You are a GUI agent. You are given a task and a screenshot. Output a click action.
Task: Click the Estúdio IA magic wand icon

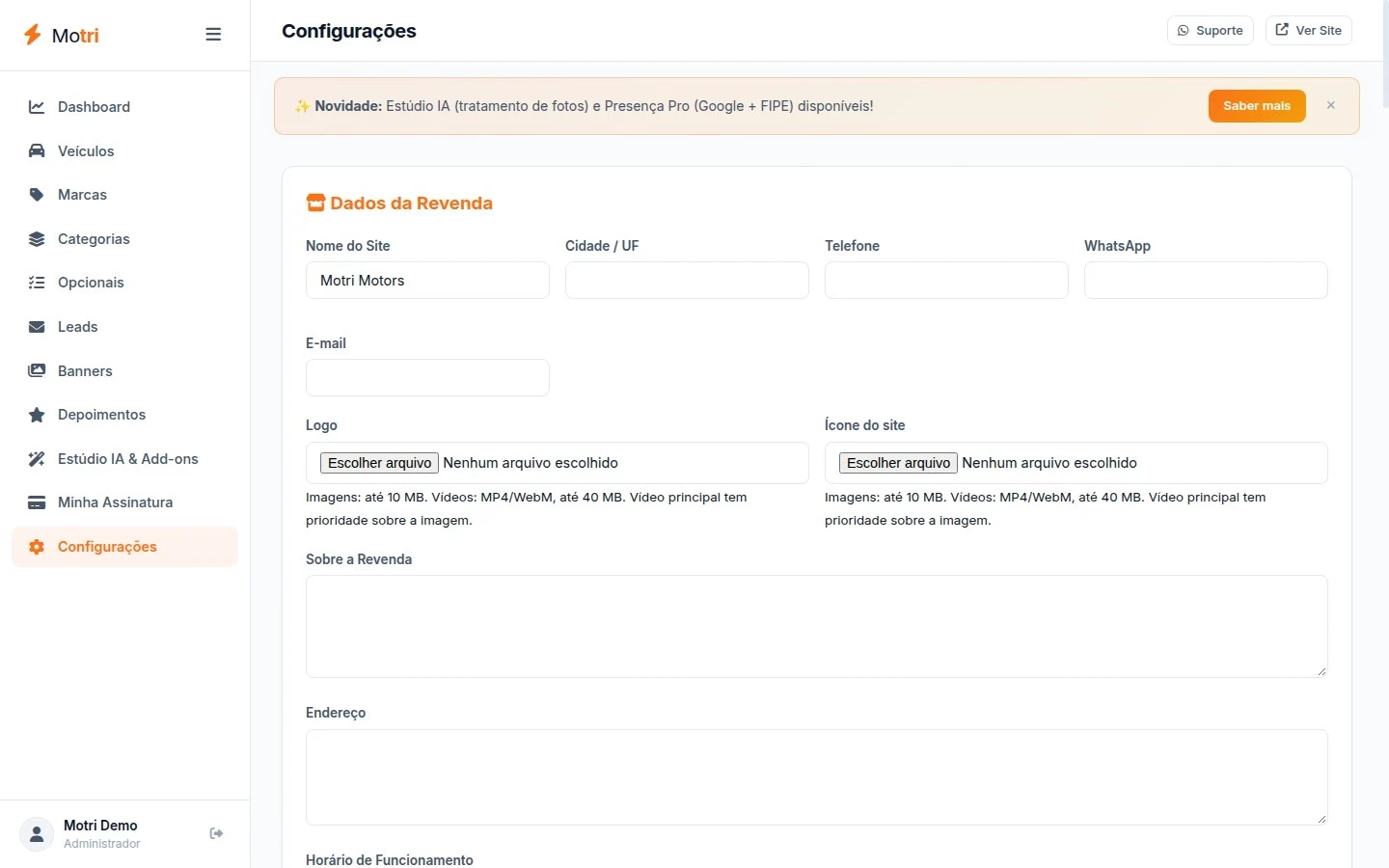point(37,459)
